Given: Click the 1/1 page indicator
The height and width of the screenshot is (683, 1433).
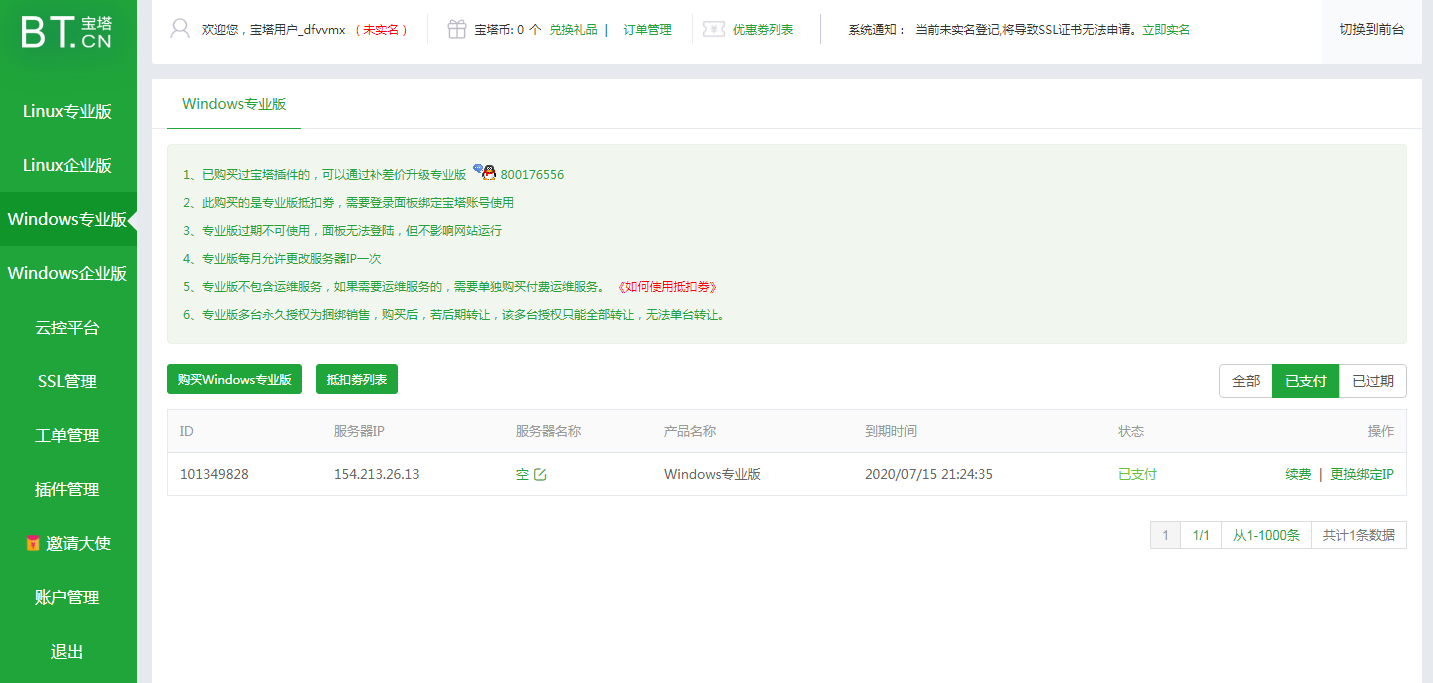Looking at the screenshot, I should [x=1201, y=535].
